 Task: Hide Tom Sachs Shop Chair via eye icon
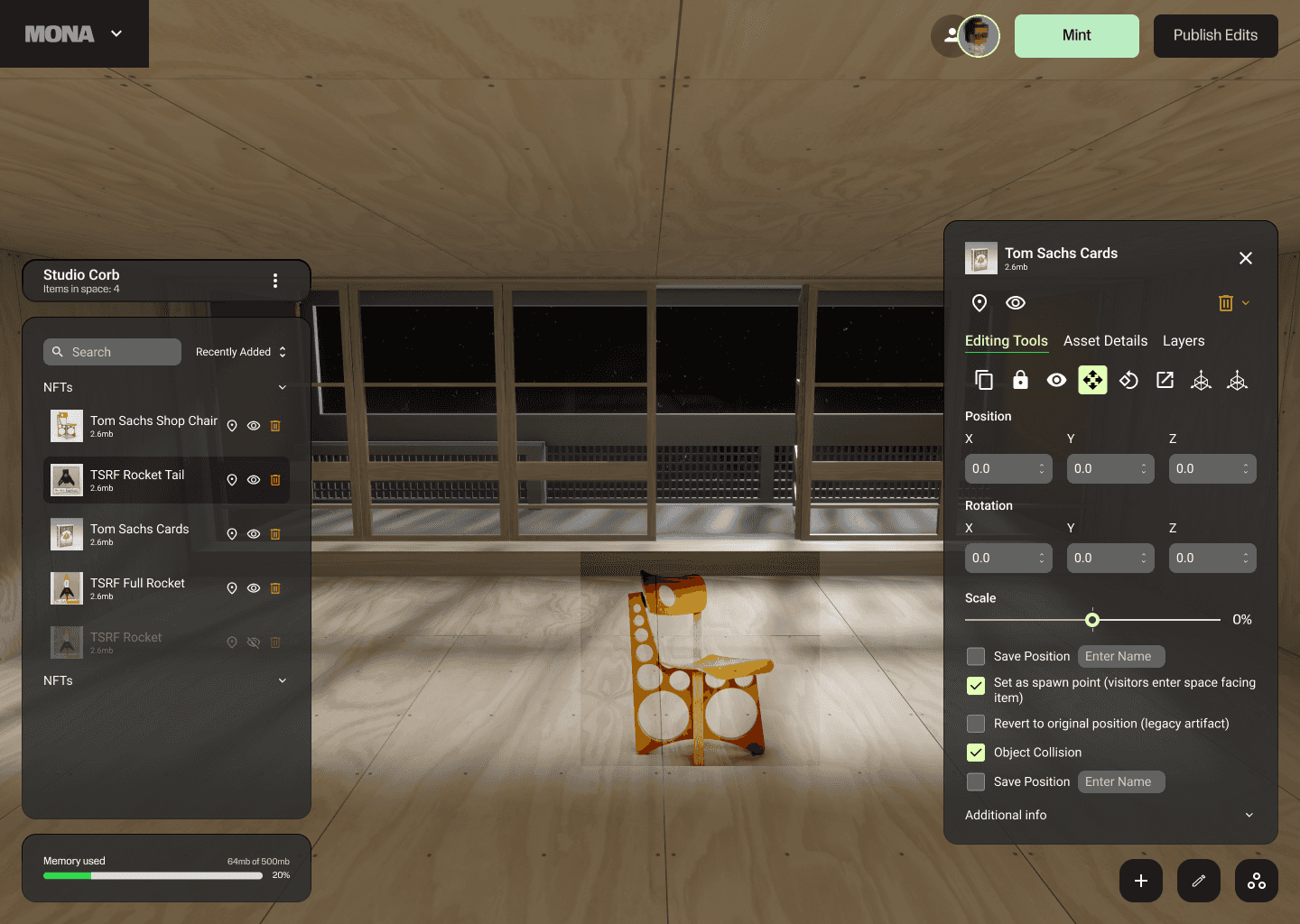[254, 426]
